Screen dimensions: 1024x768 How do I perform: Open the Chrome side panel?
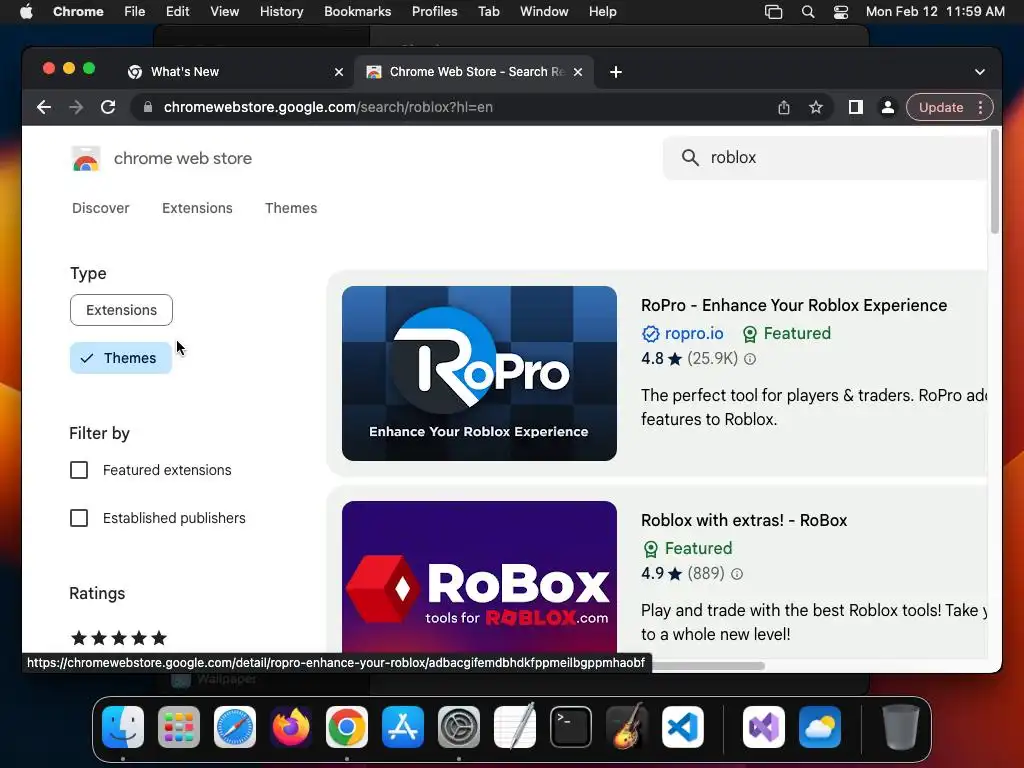(856, 107)
